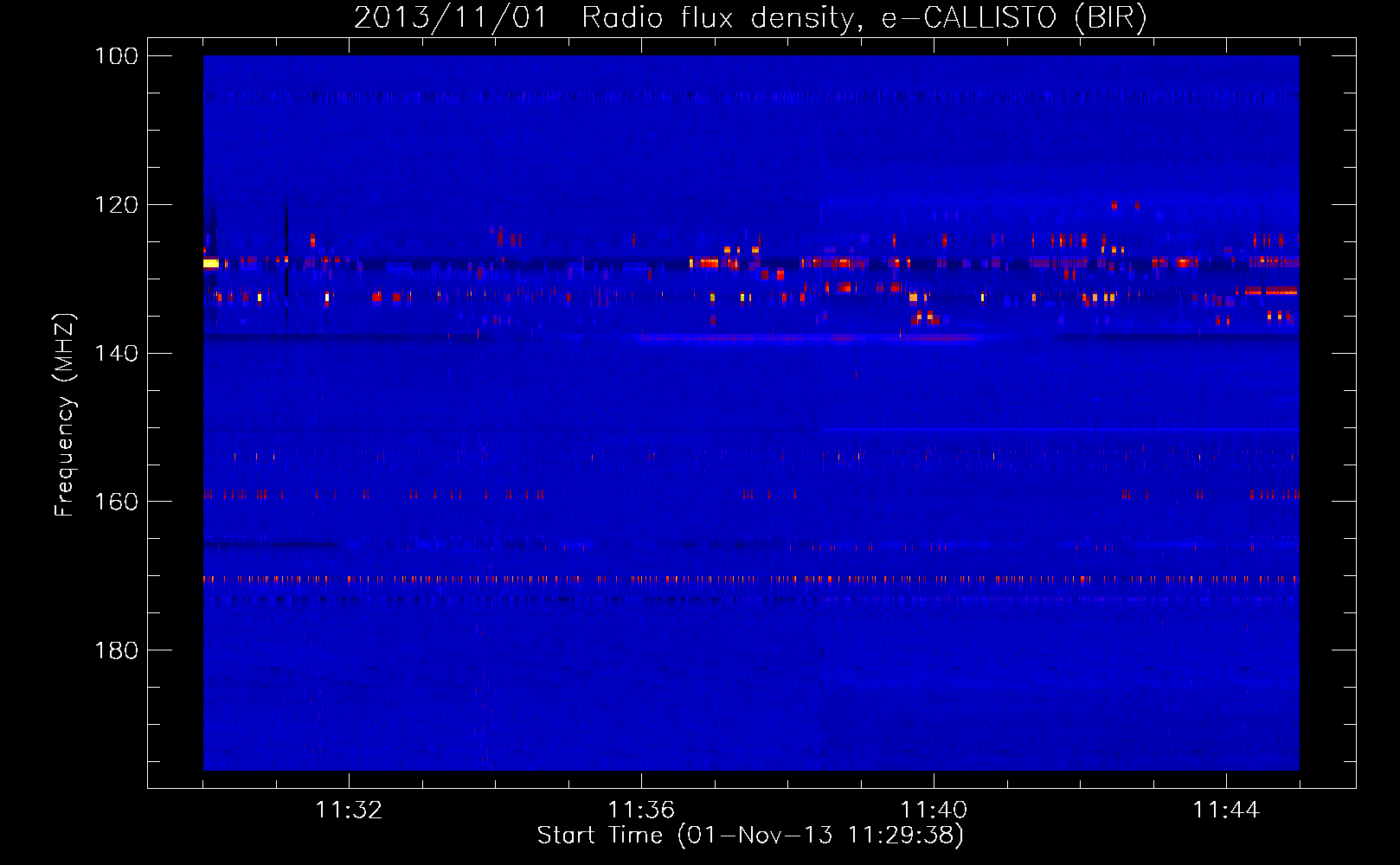Select the 'Frequency (MHZ)' axis label
Viewport: 1400px width, 865px height.
65,415
